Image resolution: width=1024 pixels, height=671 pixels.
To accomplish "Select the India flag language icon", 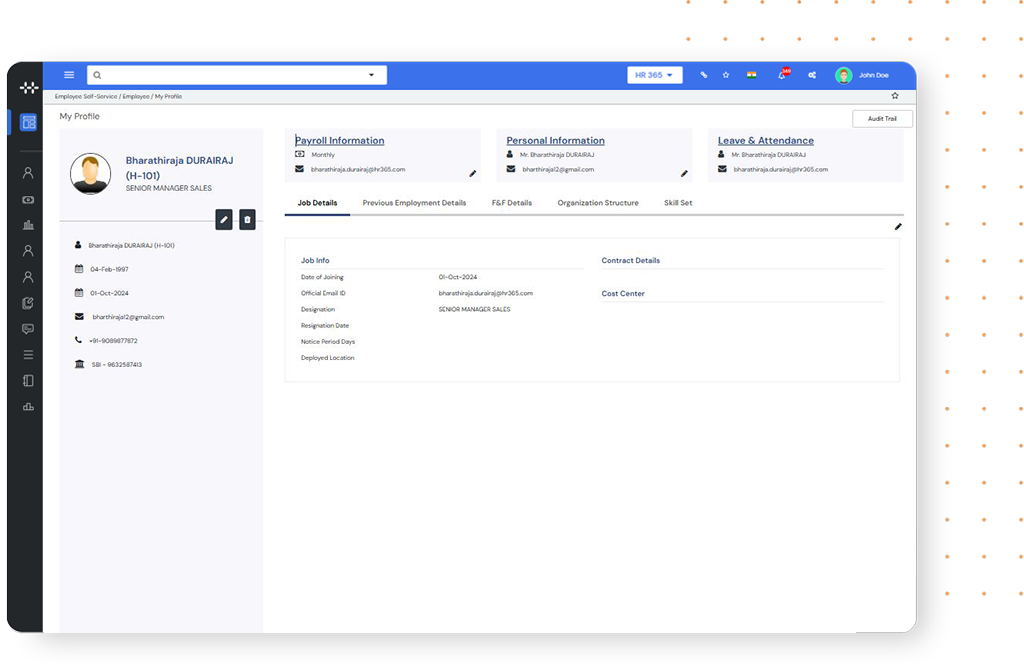I will pyautogui.click(x=751, y=75).
